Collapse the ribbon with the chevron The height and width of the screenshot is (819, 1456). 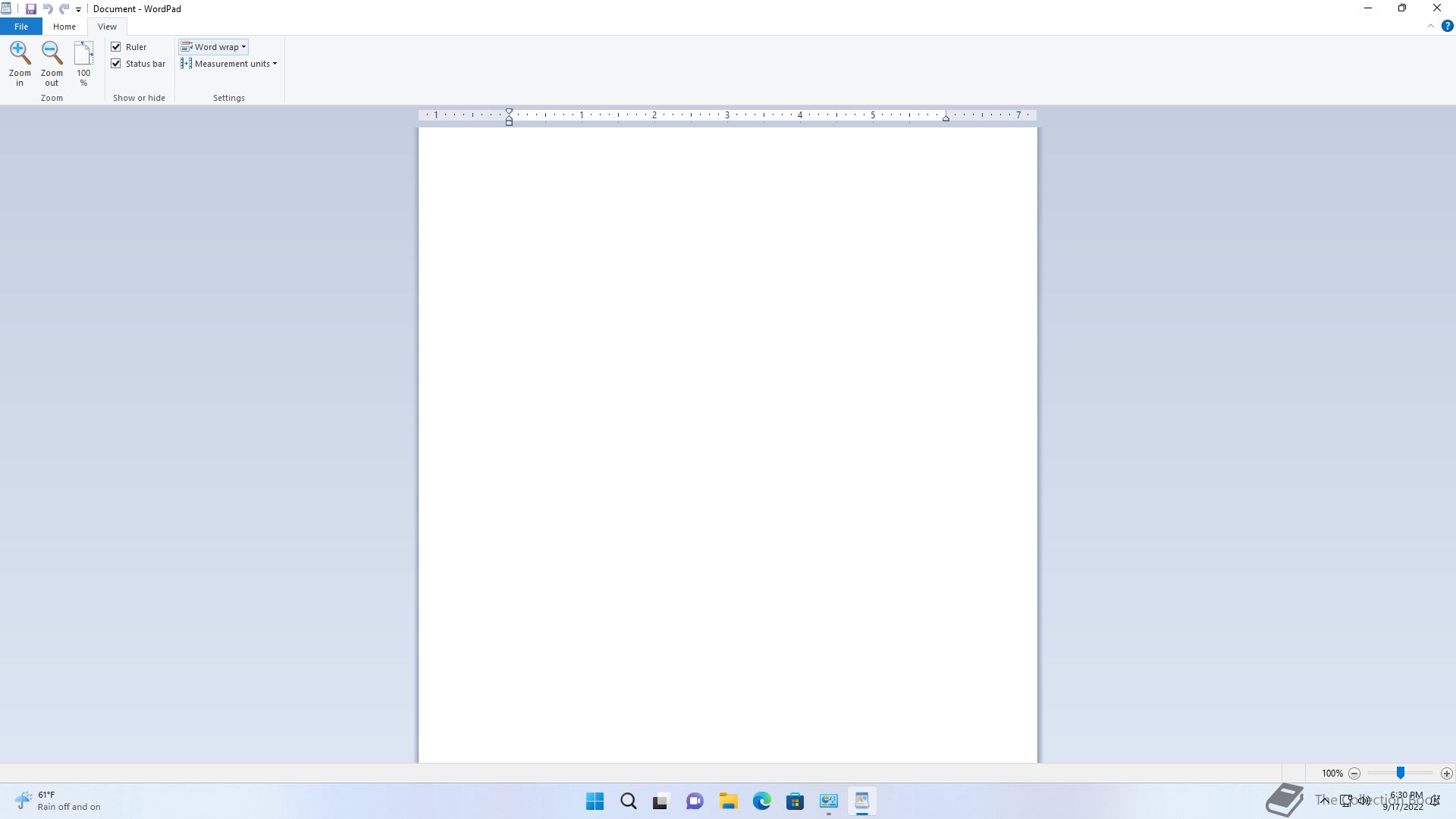coord(1431,26)
